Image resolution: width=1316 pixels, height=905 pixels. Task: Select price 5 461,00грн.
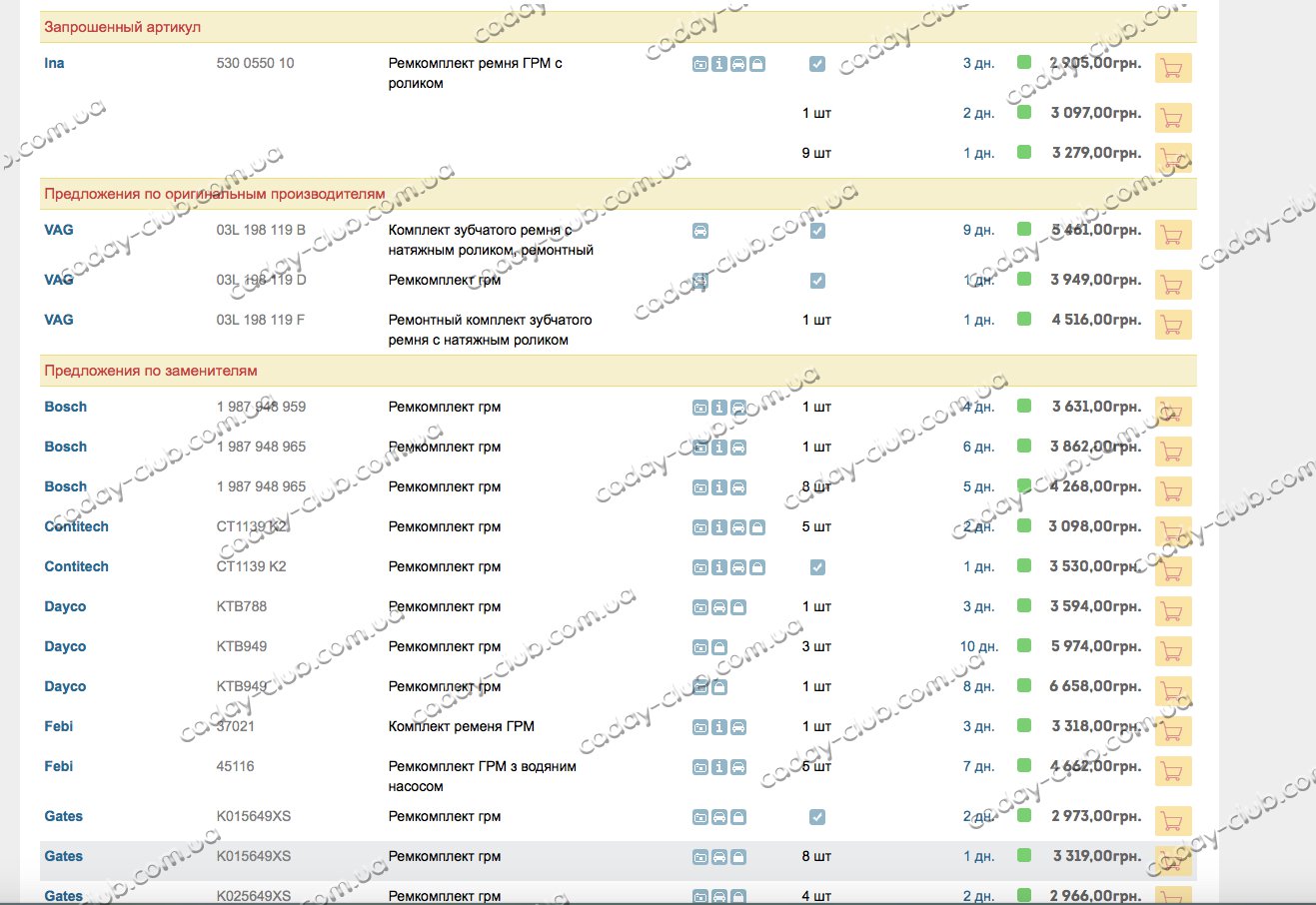[1096, 230]
